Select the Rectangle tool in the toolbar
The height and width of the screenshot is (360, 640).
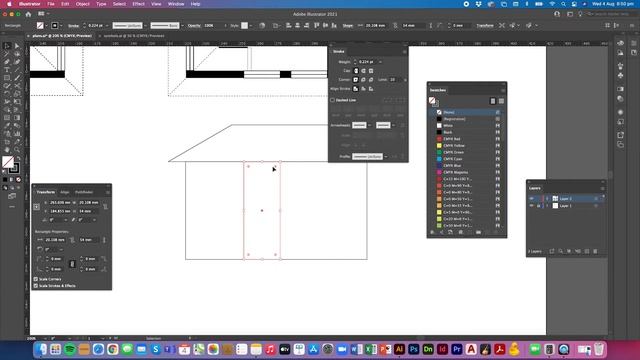click(x=7, y=78)
